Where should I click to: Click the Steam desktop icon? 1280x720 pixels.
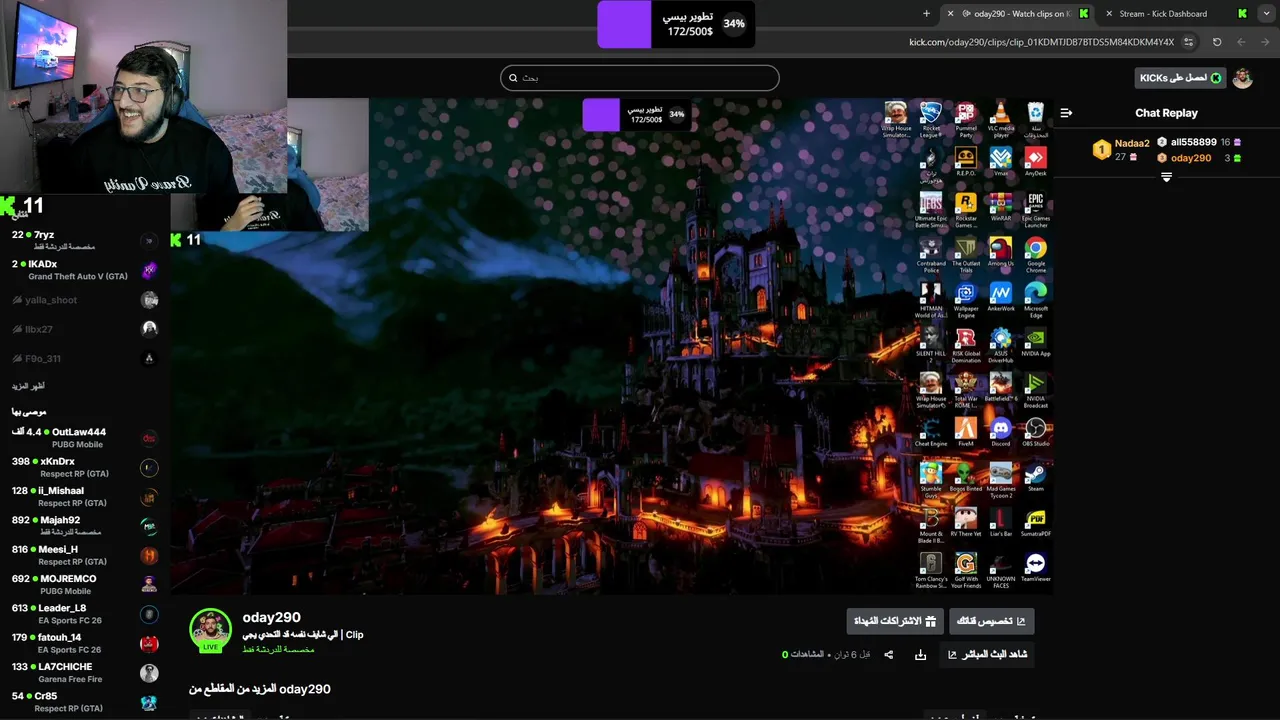(1035, 478)
